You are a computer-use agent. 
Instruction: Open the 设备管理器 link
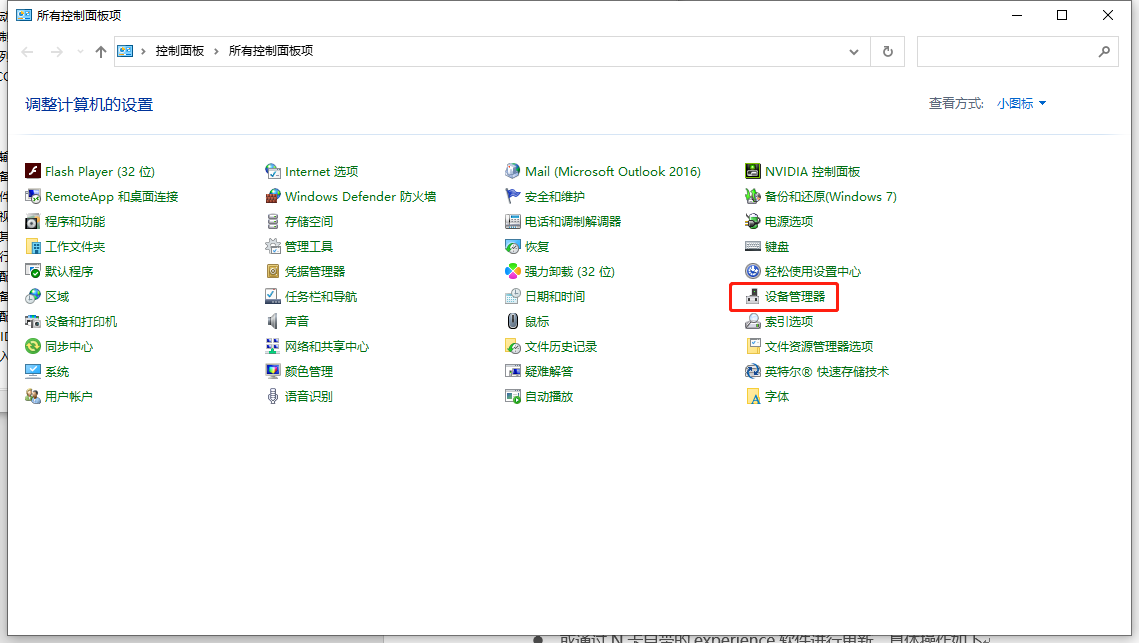click(795, 296)
